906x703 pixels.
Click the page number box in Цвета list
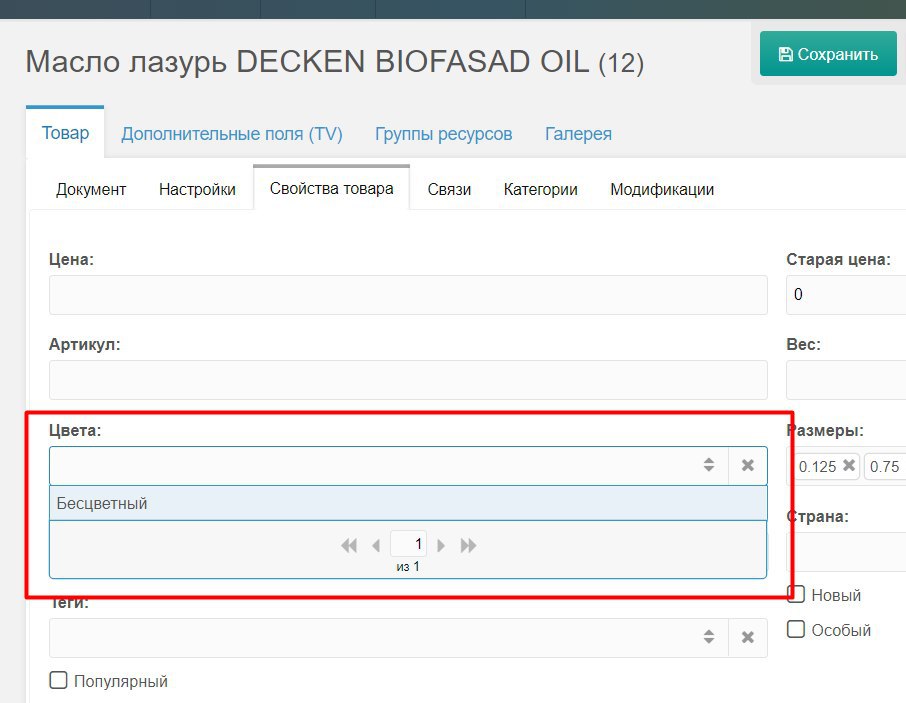(409, 544)
